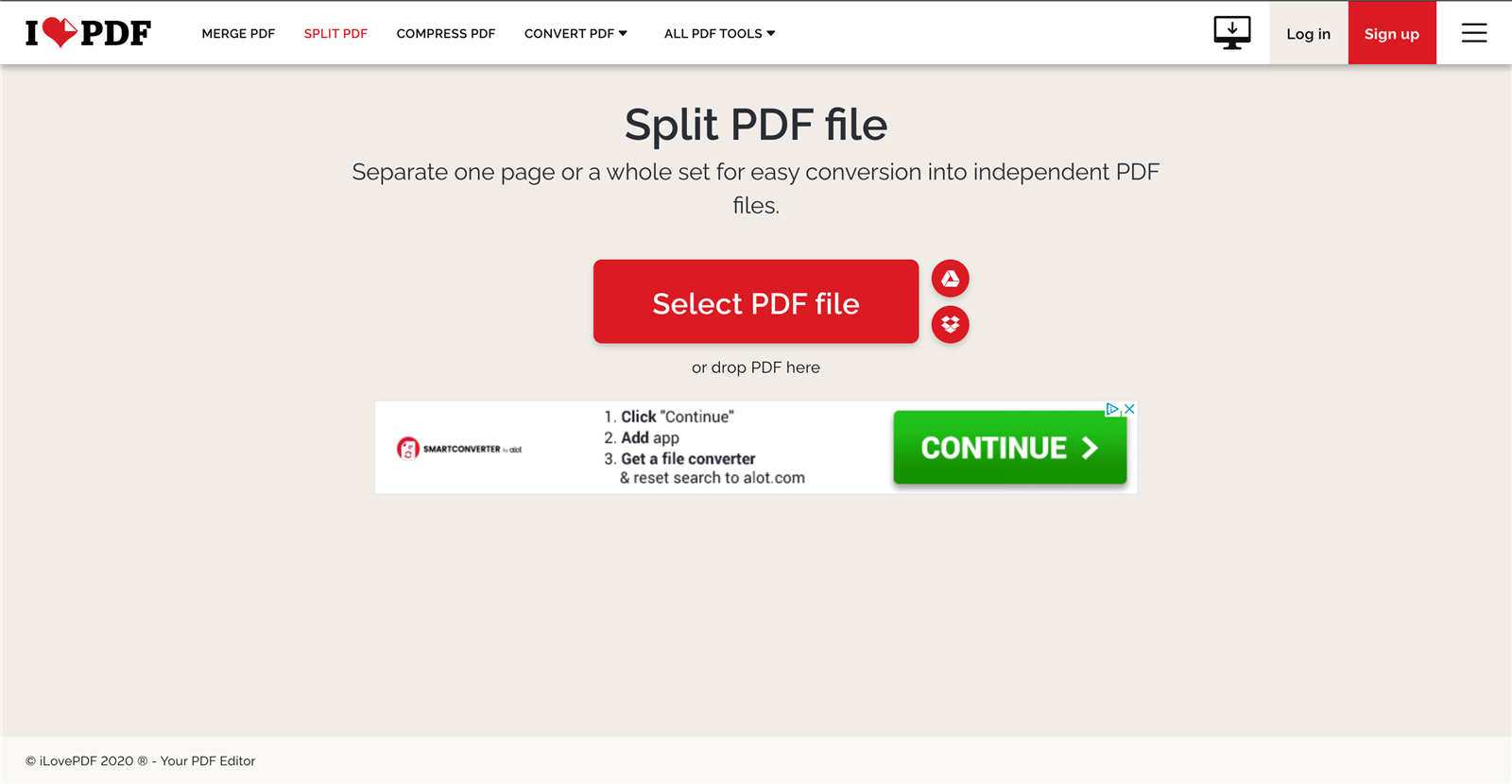Close the ad with the X icon

tap(1129, 409)
